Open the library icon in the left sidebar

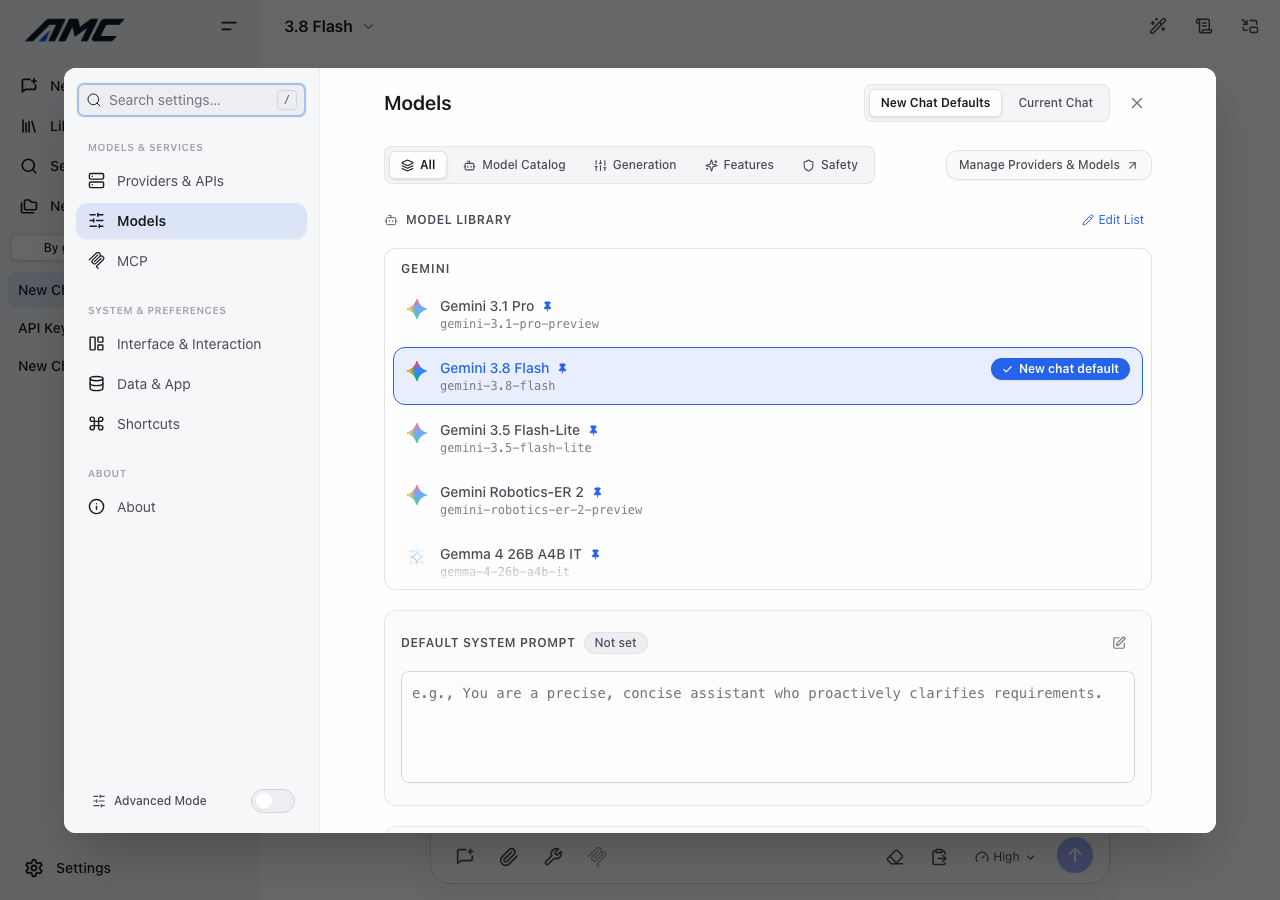[x=30, y=126]
